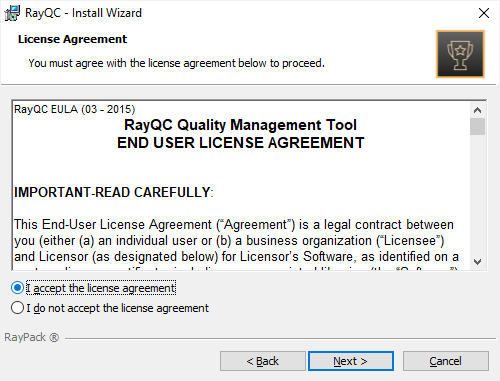Proceed with the "Next >" button
500x381 pixels.
(x=351, y=361)
